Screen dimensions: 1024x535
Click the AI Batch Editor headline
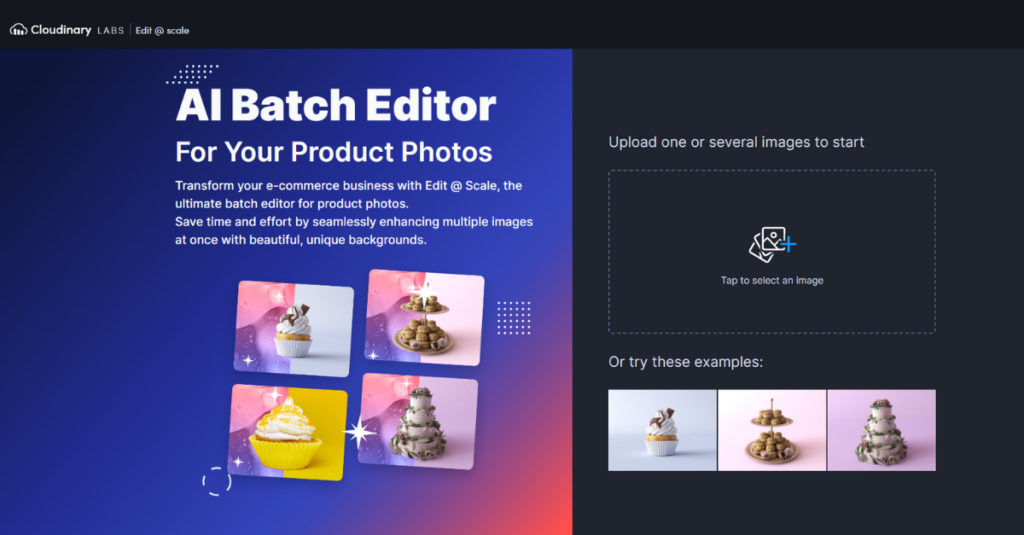pyautogui.click(x=336, y=105)
